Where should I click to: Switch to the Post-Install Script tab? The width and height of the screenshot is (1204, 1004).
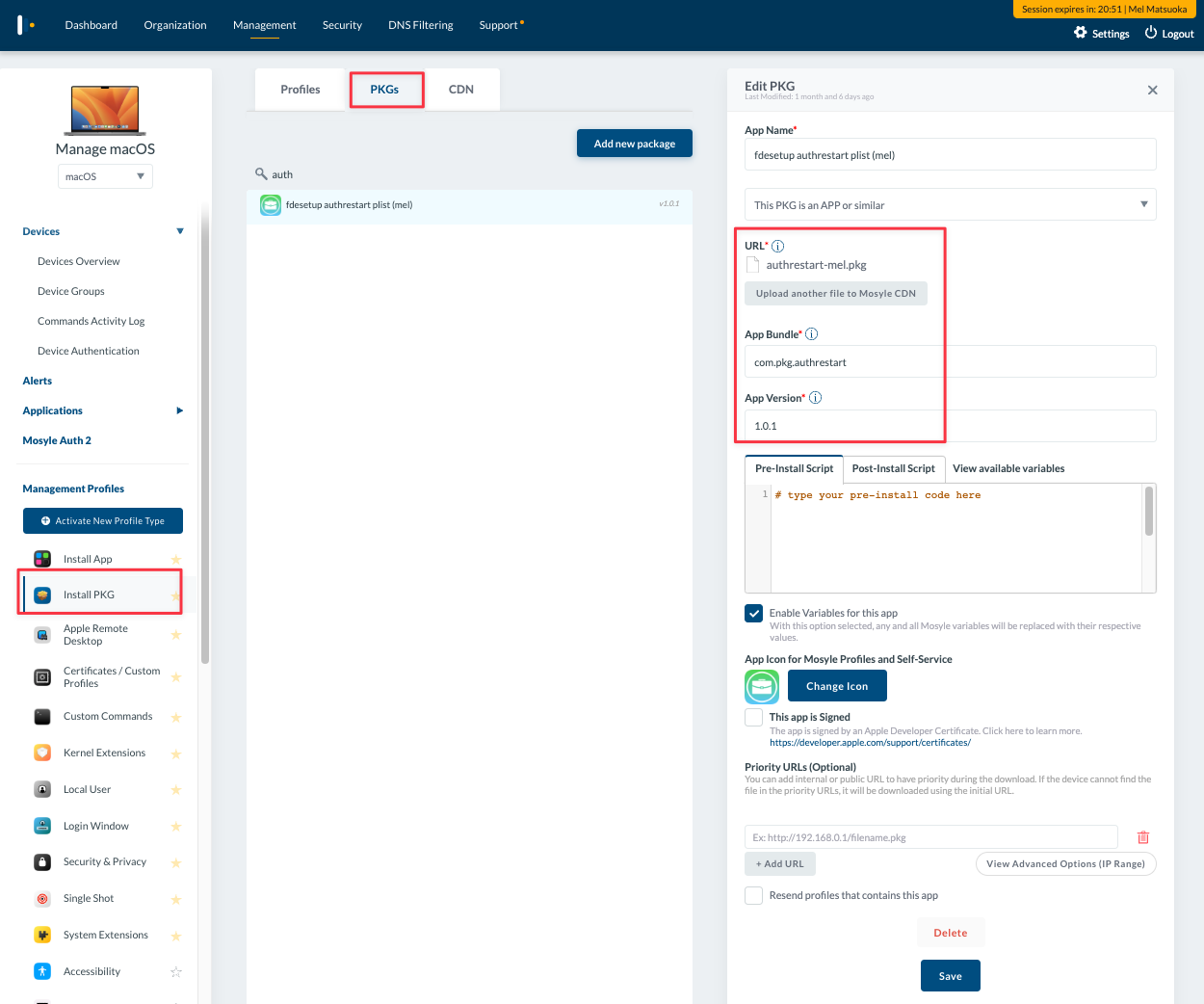tap(894, 468)
